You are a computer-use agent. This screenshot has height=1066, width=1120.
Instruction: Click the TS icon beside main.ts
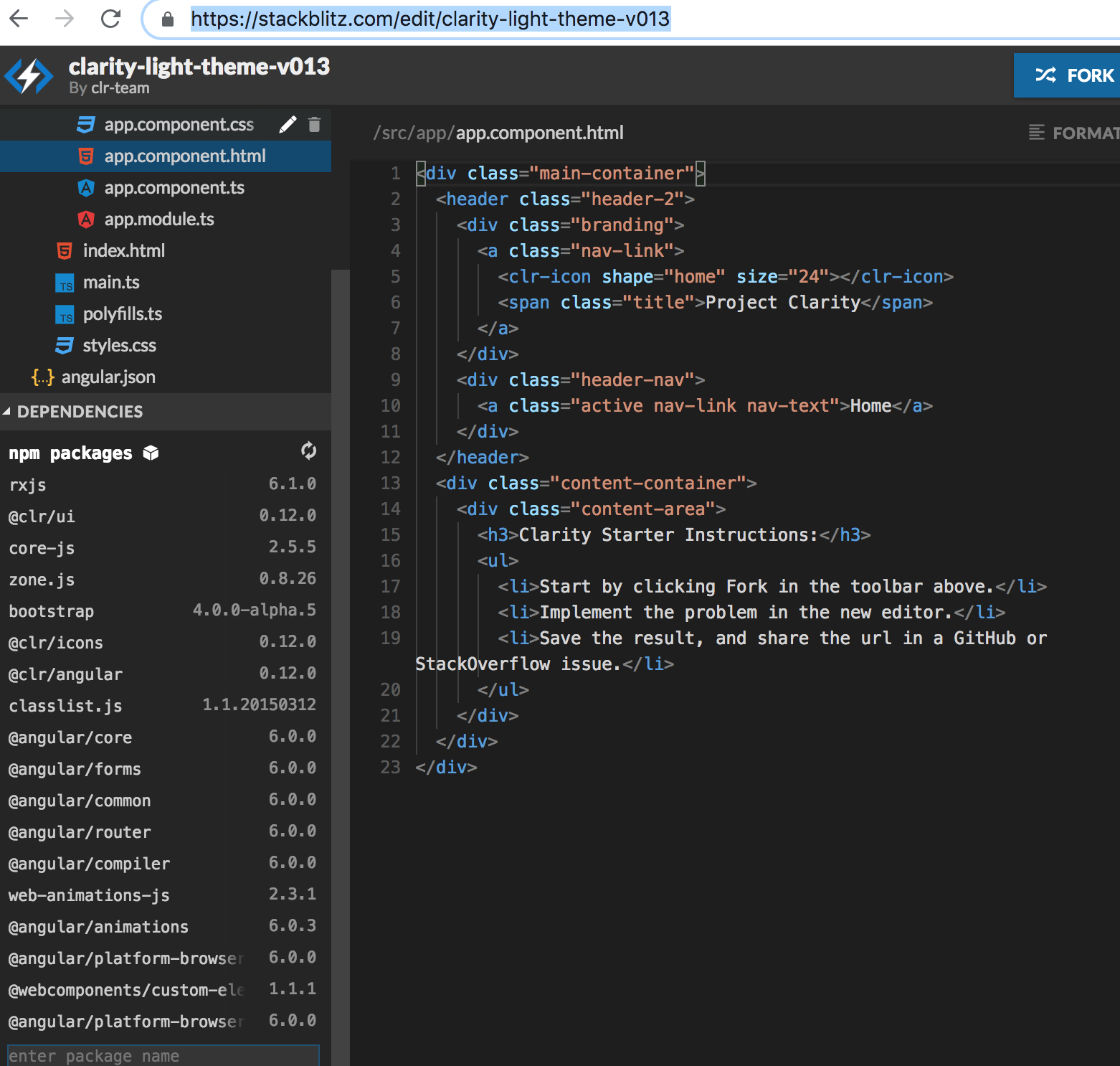point(65,283)
